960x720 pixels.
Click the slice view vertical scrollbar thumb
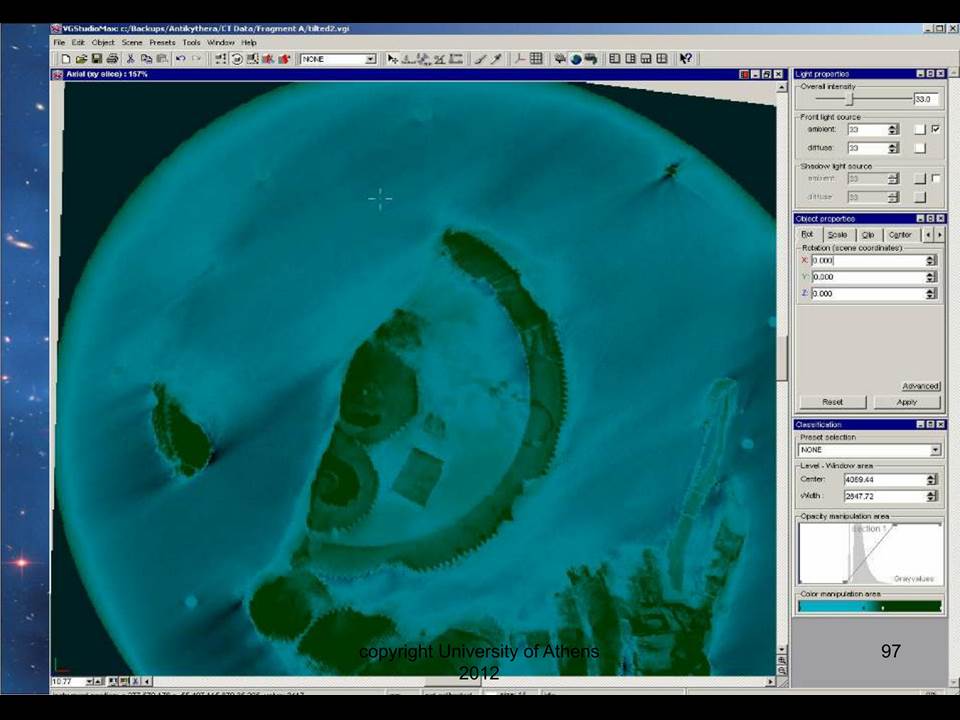782,358
